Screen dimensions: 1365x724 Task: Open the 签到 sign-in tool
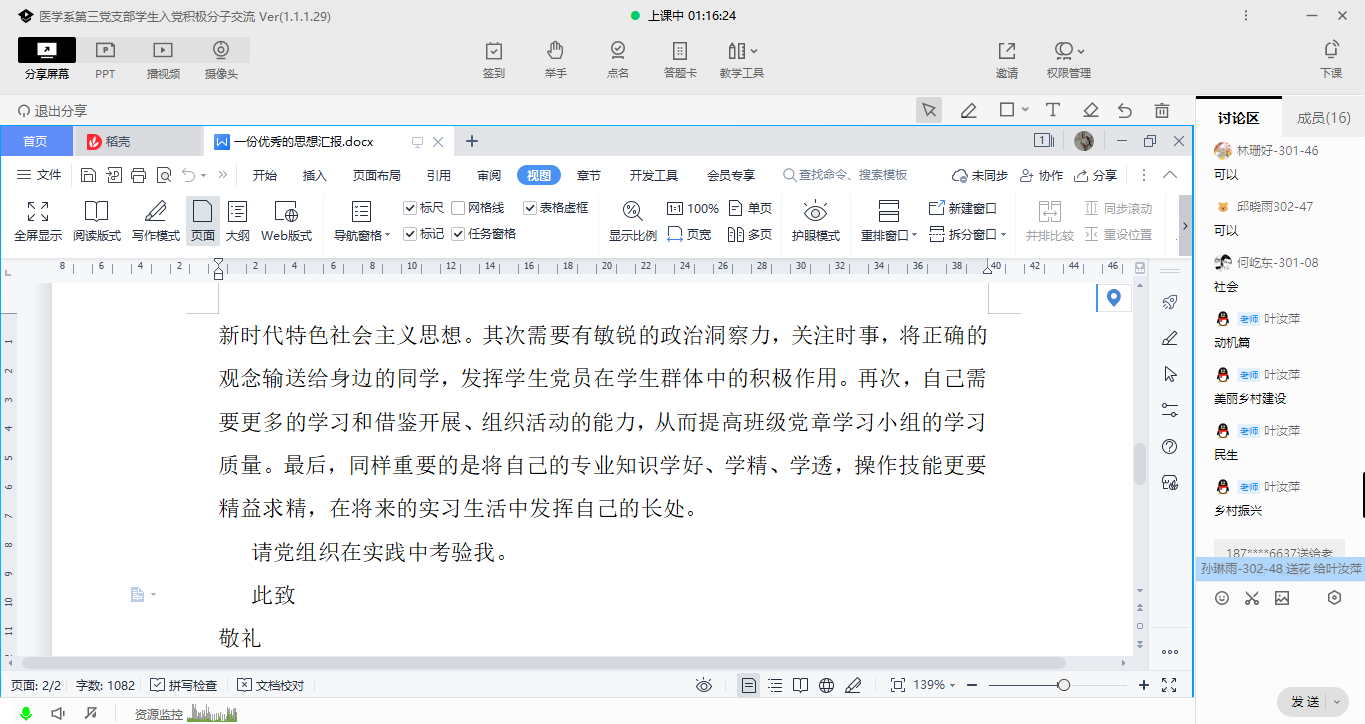[493, 58]
